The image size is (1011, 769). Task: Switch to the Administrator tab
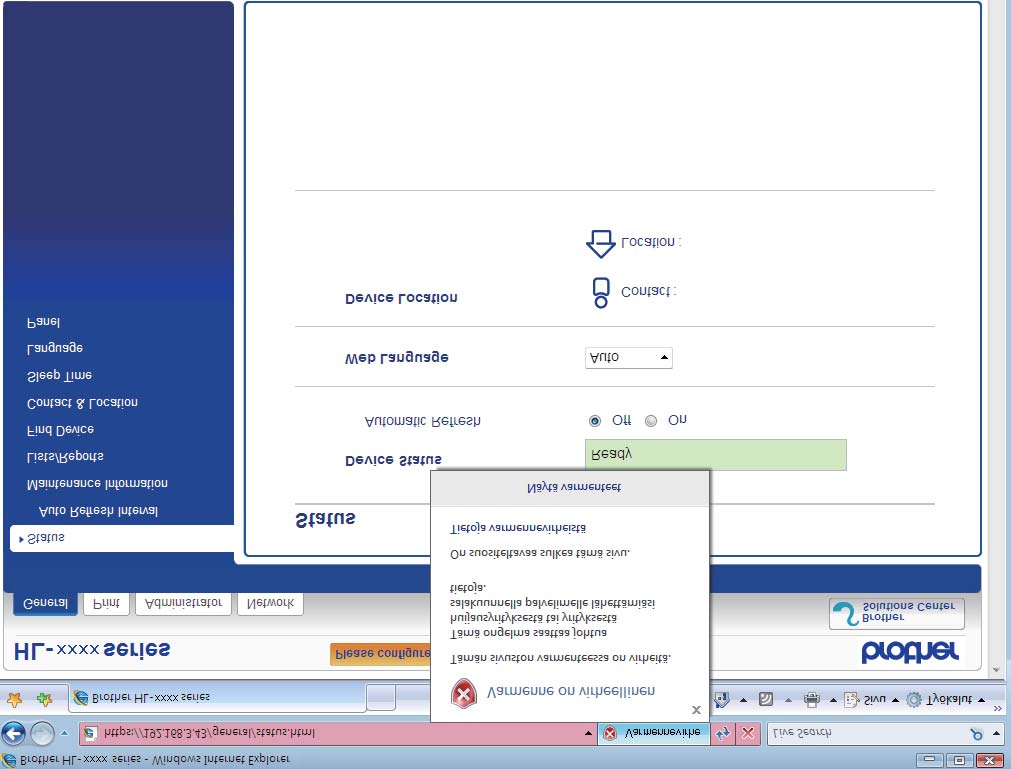pyautogui.click(x=183, y=603)
